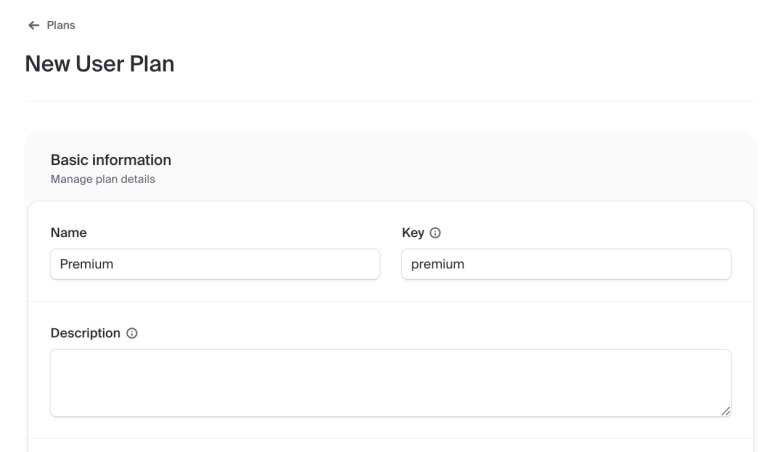Click inside the empty Description textarea
Screen dimensions: 773x452
pyautogui.click(x=390, y=383)
